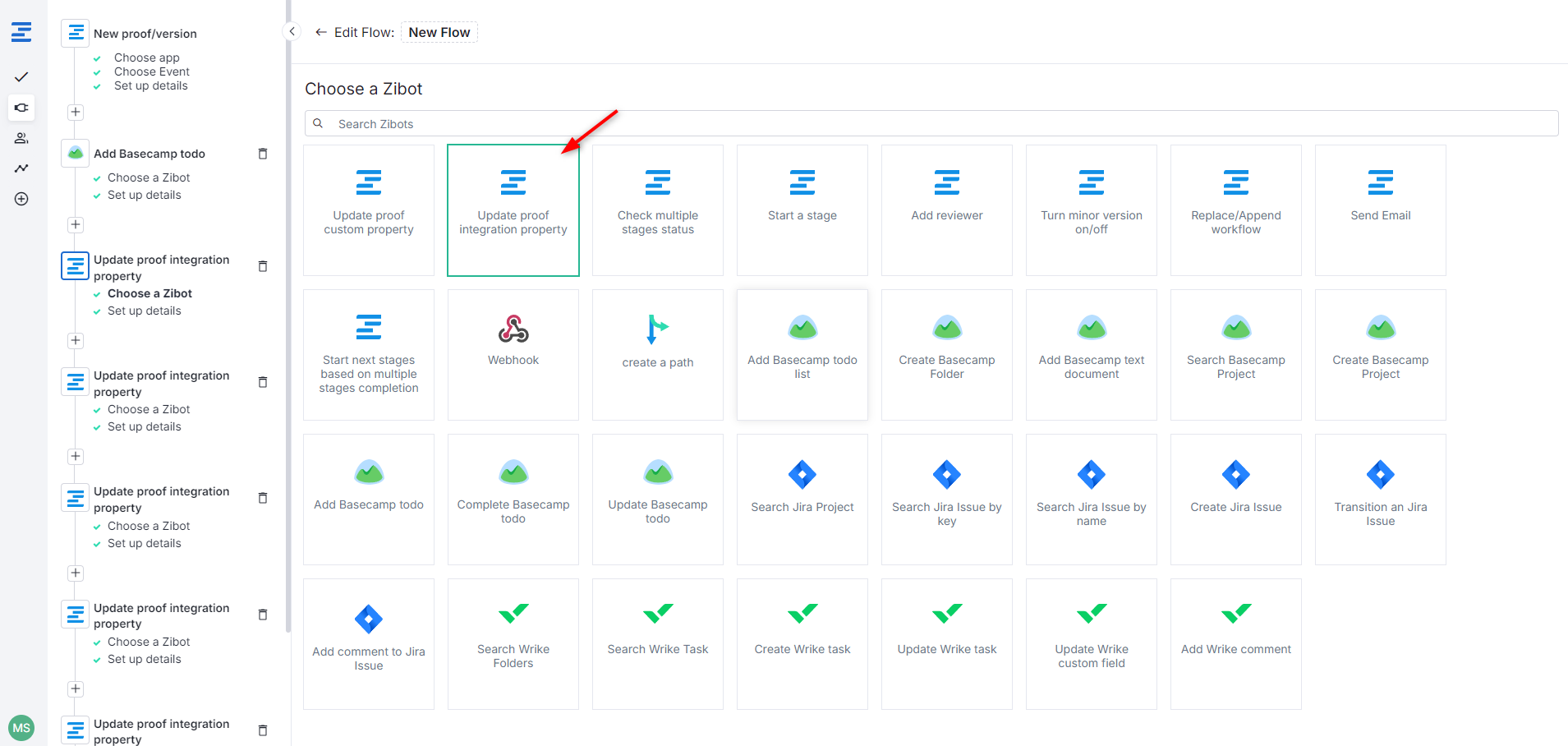Open the MS user avatar menu
1568x746 pixels.
pyautogui.click(x=21, y=728)
